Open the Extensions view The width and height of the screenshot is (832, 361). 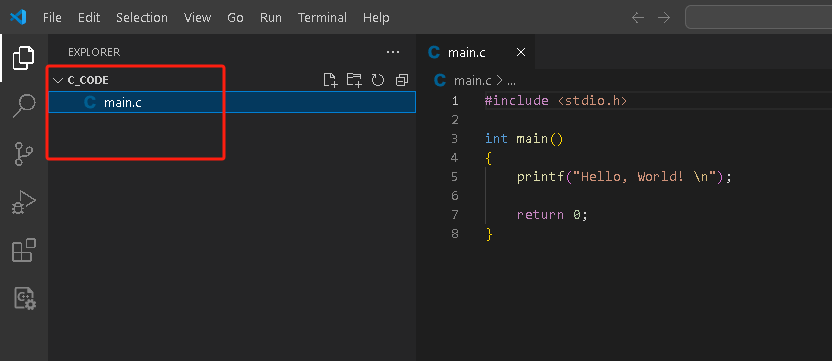(23, 250)
